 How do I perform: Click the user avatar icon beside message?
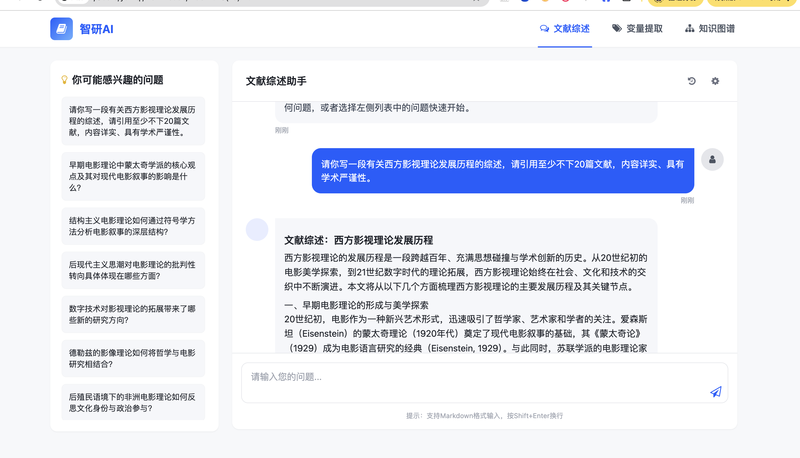[x=712, y=160]
